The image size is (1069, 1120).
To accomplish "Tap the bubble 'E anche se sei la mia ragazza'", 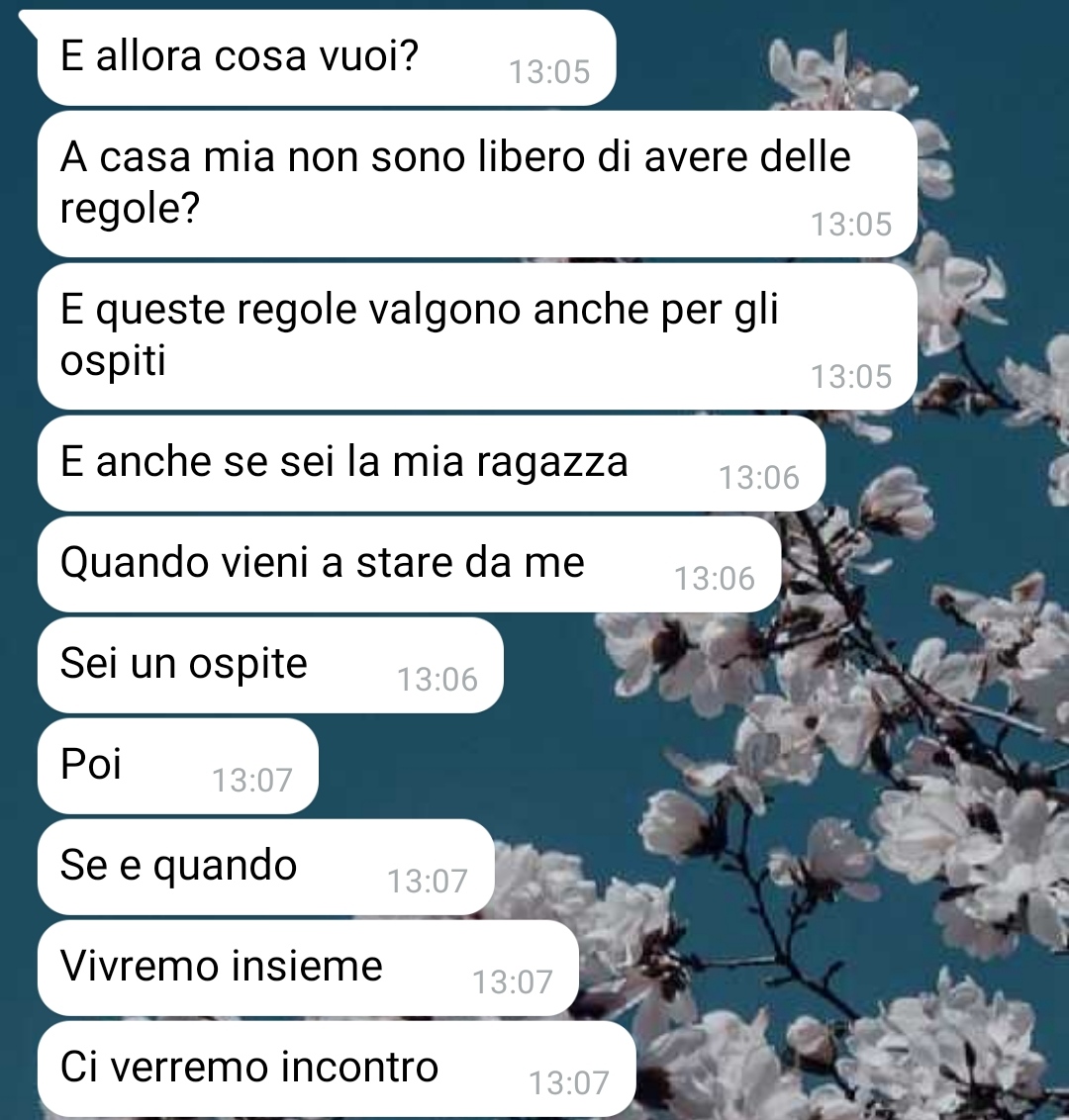I will click(432, 463).
